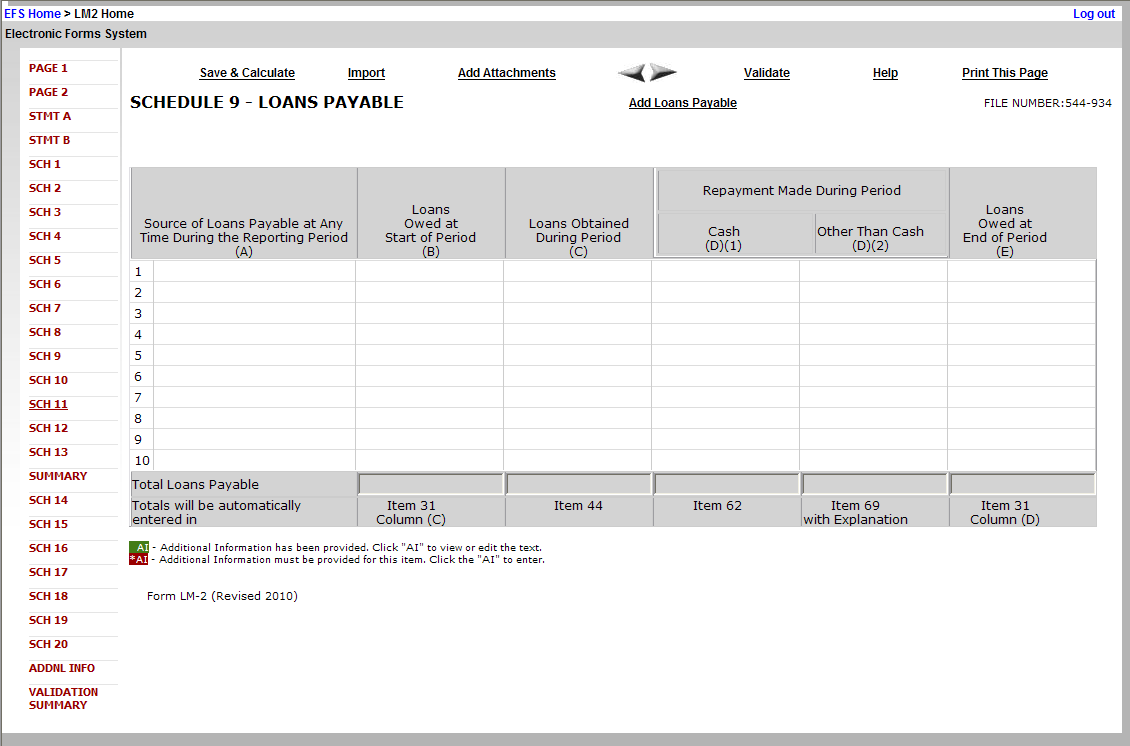Image resolution: width=1130 pixels, height=746 pixels.
Task: Click row 4 Other Than Cash cell
Action: (x=873, y=334)
